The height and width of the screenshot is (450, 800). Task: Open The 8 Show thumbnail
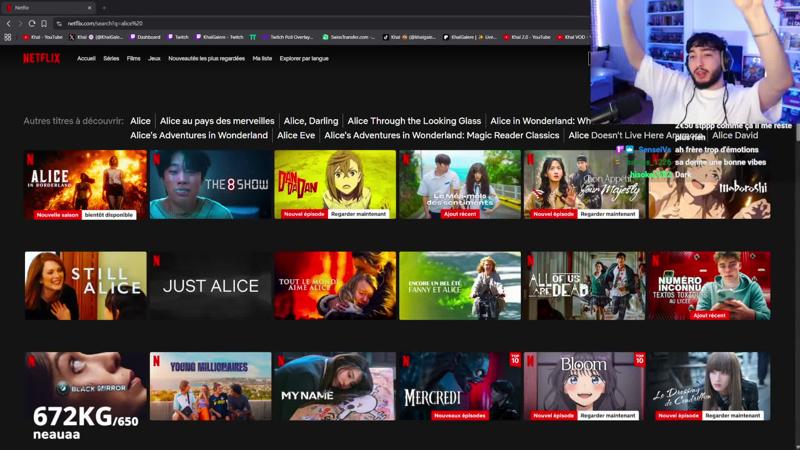[x=211, y=184]
